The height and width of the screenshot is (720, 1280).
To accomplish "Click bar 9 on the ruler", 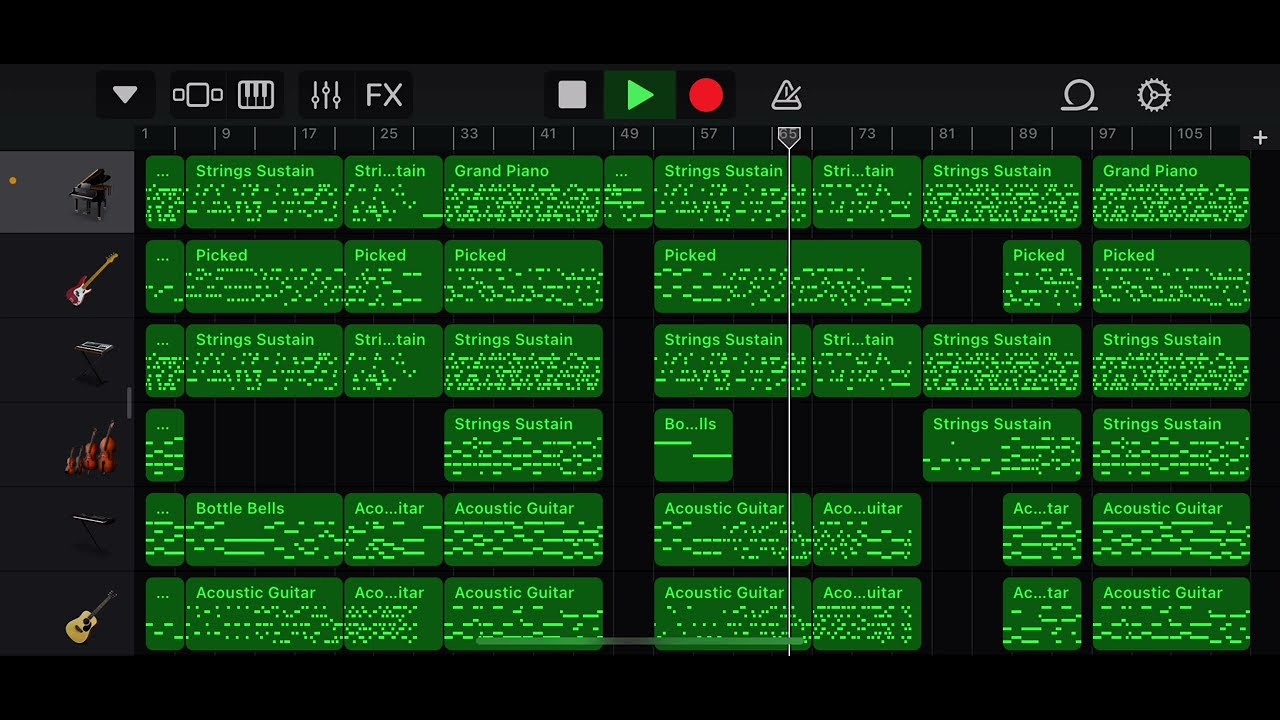I will (x=226, y=134).
